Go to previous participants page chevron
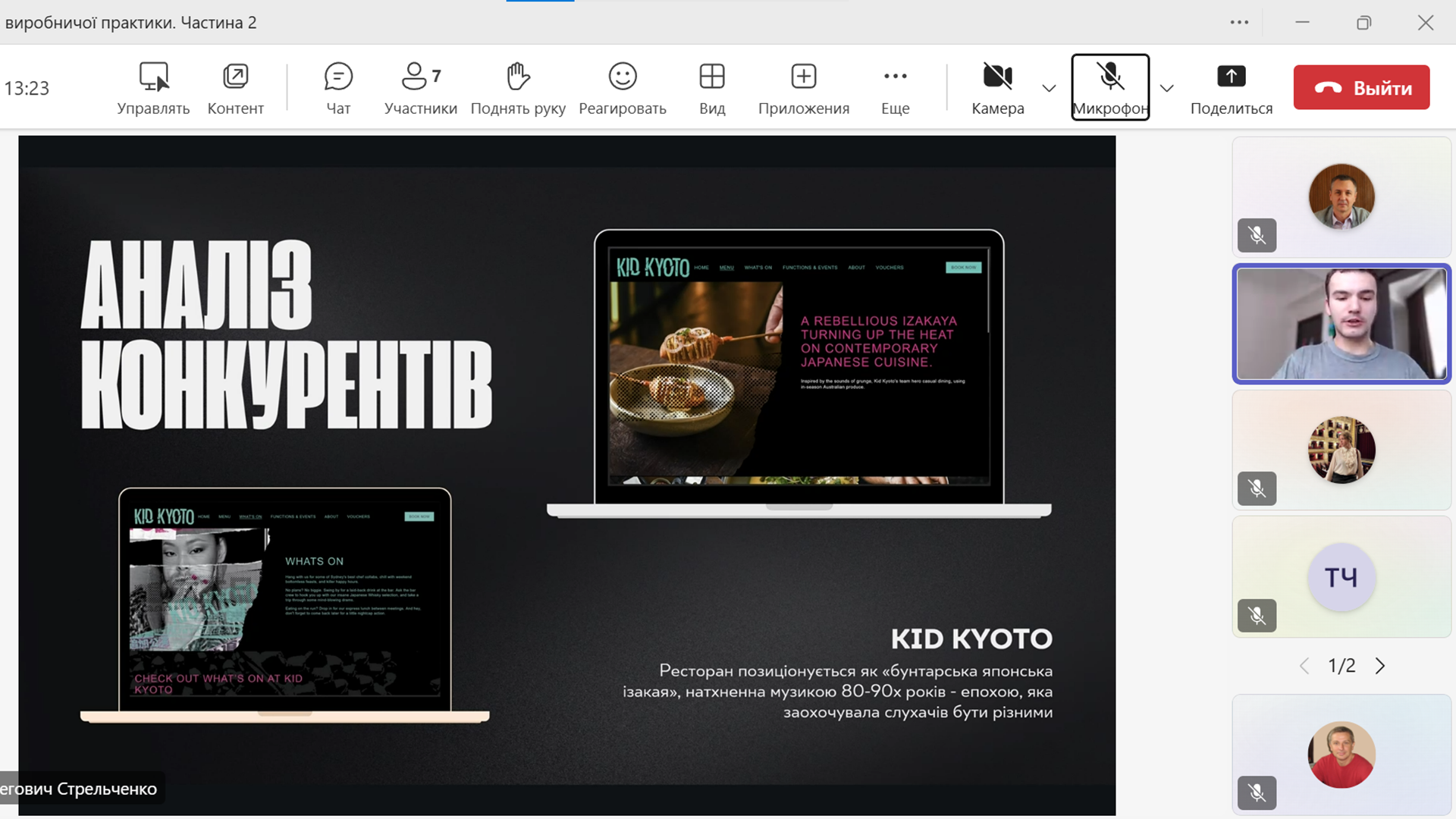Image resolution: width=1456 pixels, height=819 pixels. (1304, 666)
